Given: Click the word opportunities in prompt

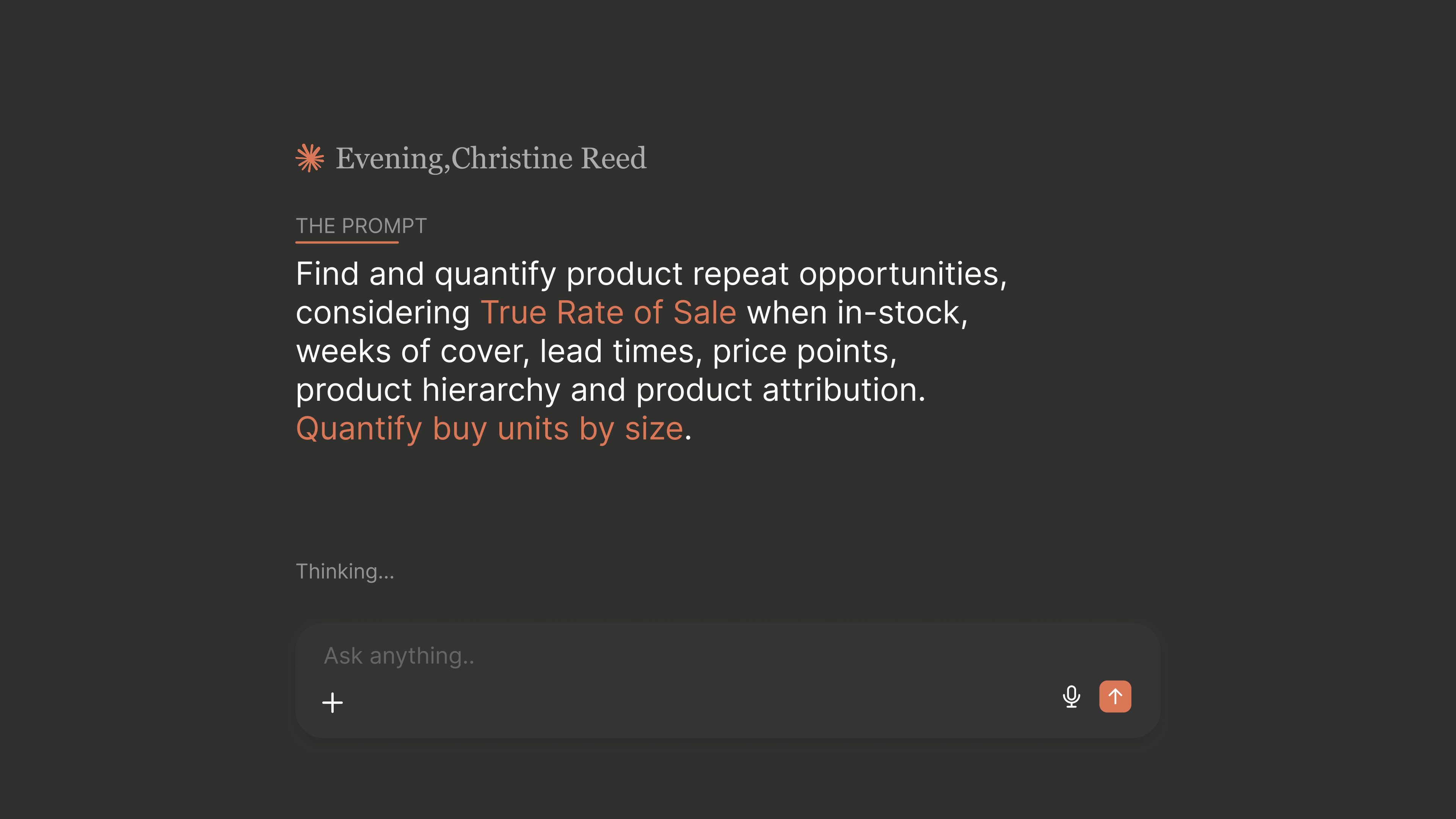Looking at the screenshot, I should (903, 274).
